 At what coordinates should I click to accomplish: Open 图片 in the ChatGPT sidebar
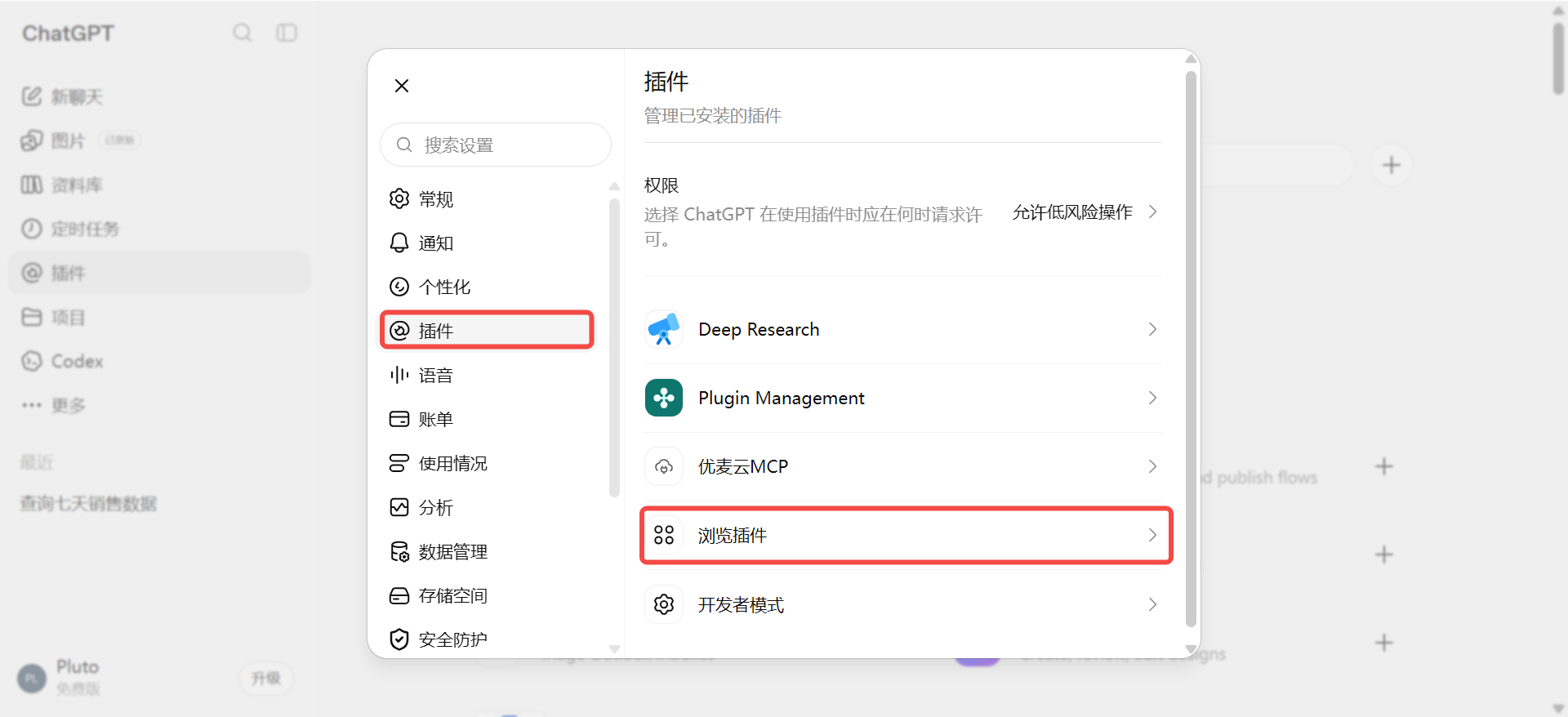point(159,140)
